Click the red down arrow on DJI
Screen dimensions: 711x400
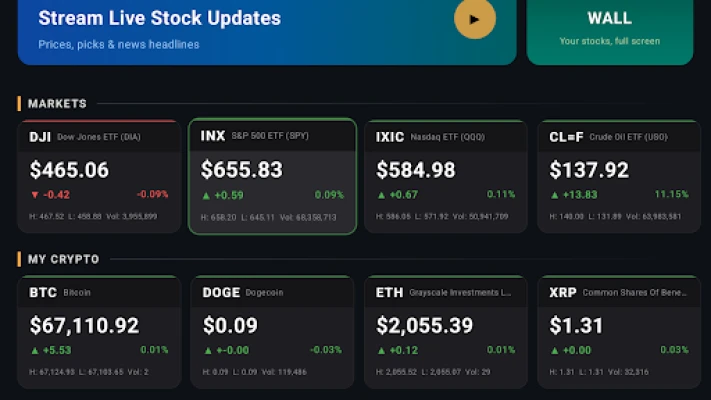point(35,195)
